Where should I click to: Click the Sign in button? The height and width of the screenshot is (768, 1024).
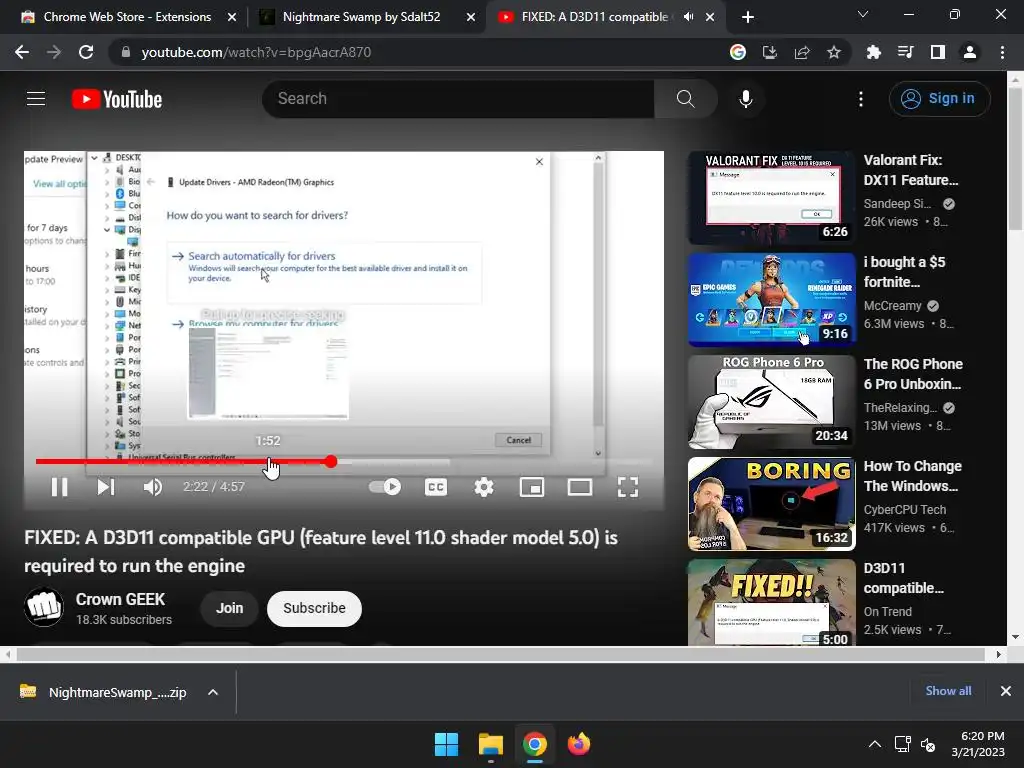pos(939,99)
